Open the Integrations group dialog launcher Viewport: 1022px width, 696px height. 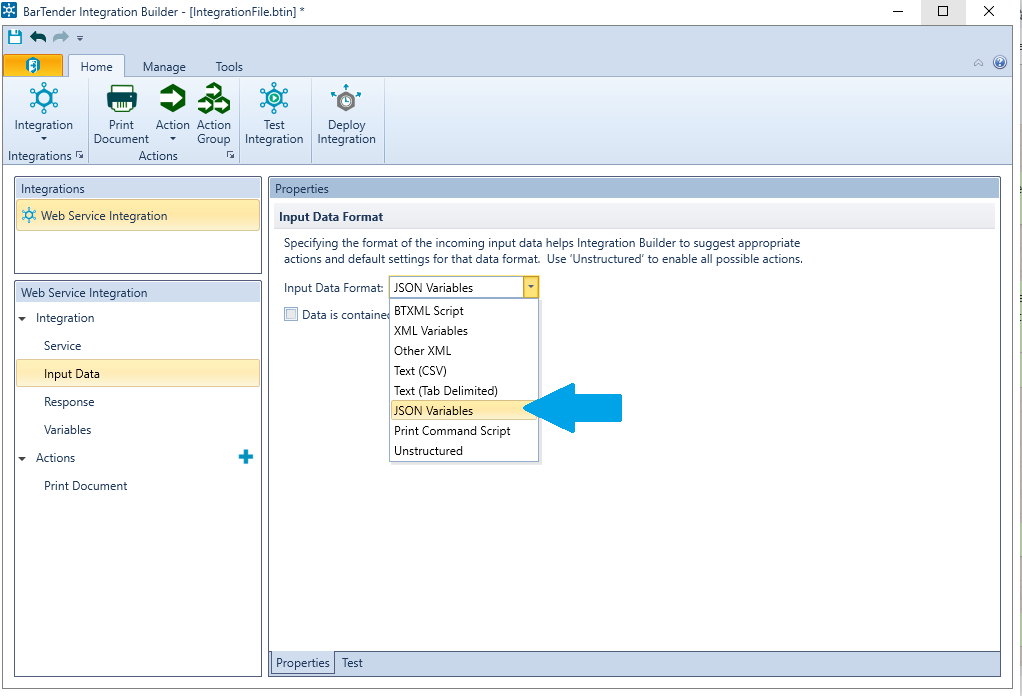click(x=80, y=155)
